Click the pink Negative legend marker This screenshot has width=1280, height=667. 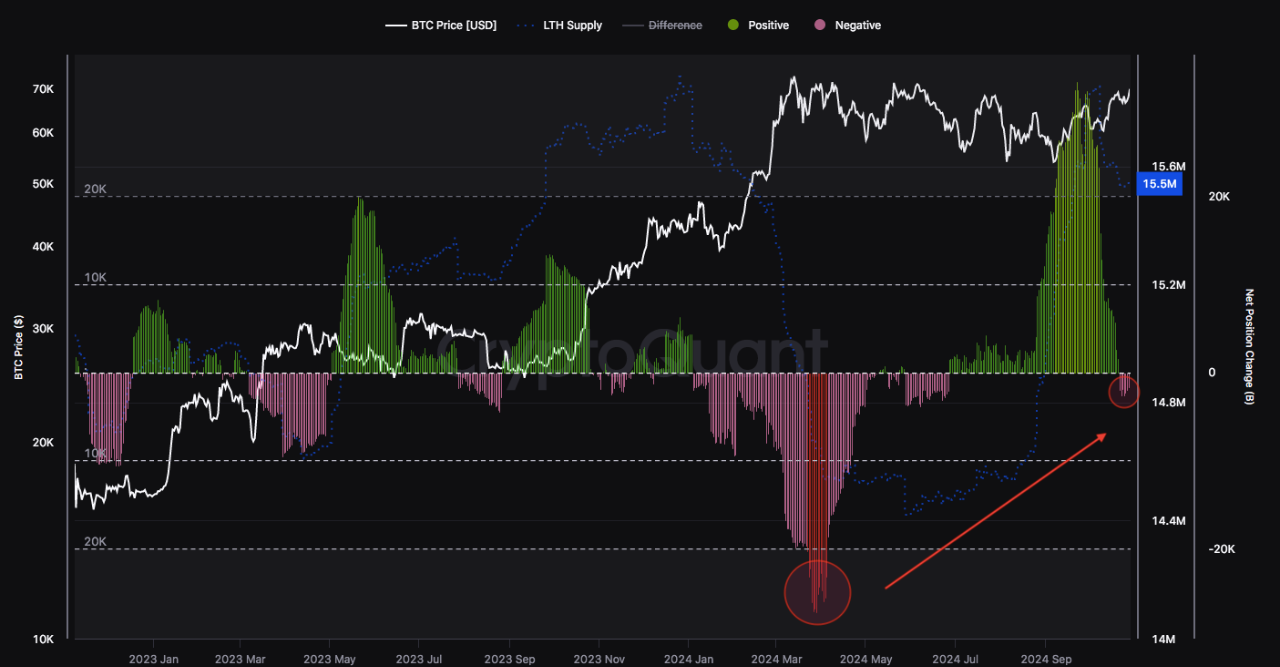coord(822,25)
